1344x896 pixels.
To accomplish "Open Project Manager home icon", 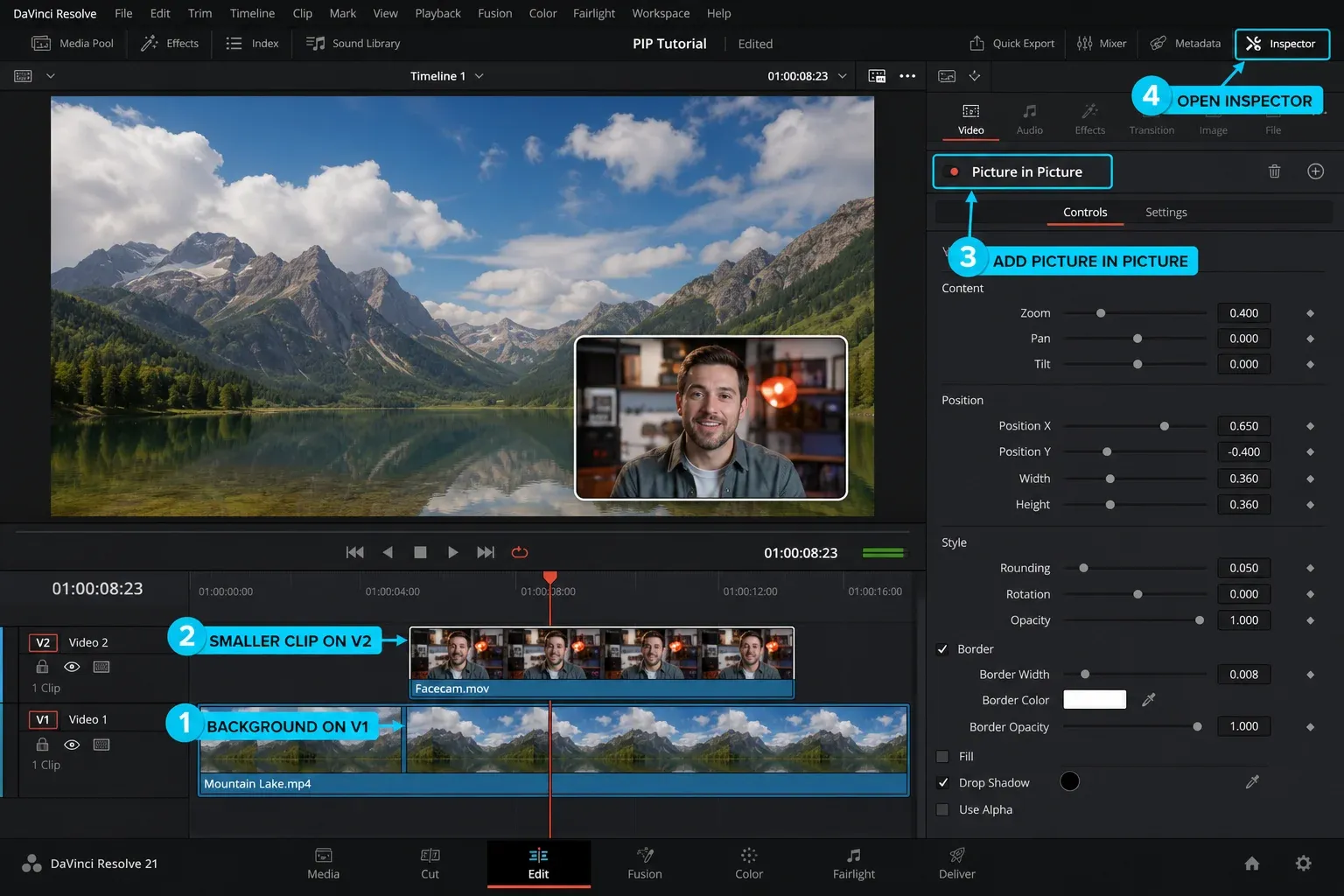I will (x=1252, y=864).
